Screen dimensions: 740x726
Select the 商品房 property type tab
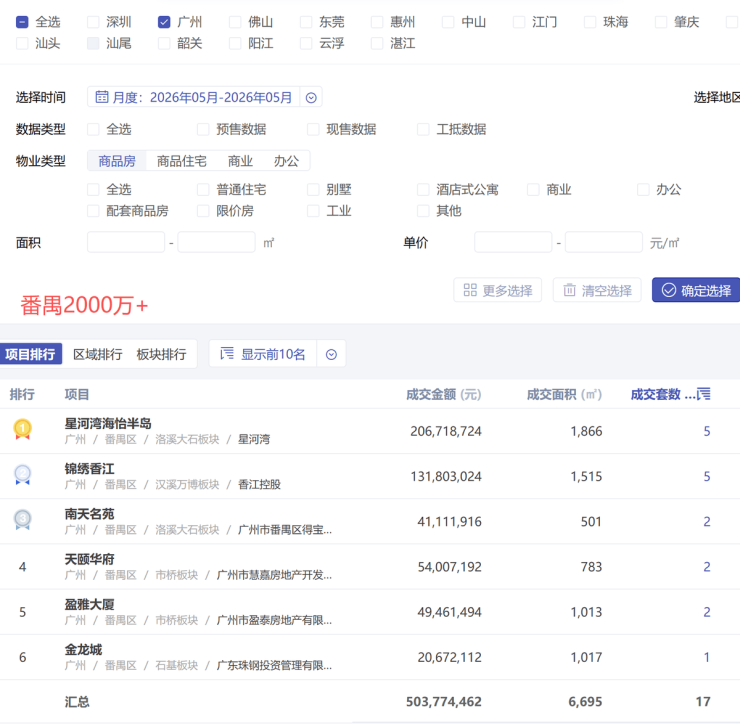point(117,161)
